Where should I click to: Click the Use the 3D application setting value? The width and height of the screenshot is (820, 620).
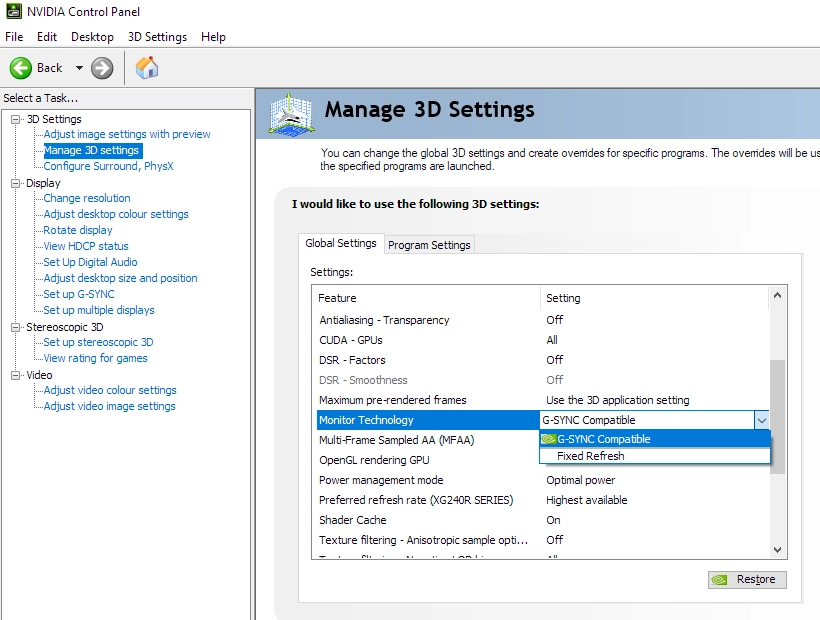[618, 400]
